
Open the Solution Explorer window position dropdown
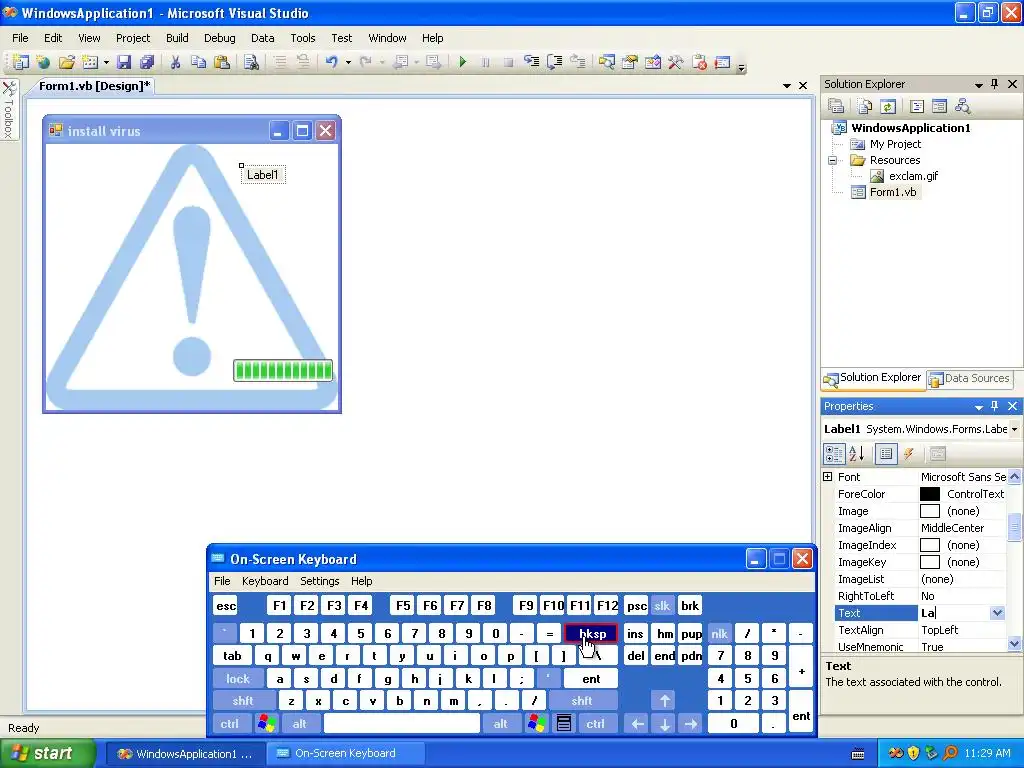978,84
